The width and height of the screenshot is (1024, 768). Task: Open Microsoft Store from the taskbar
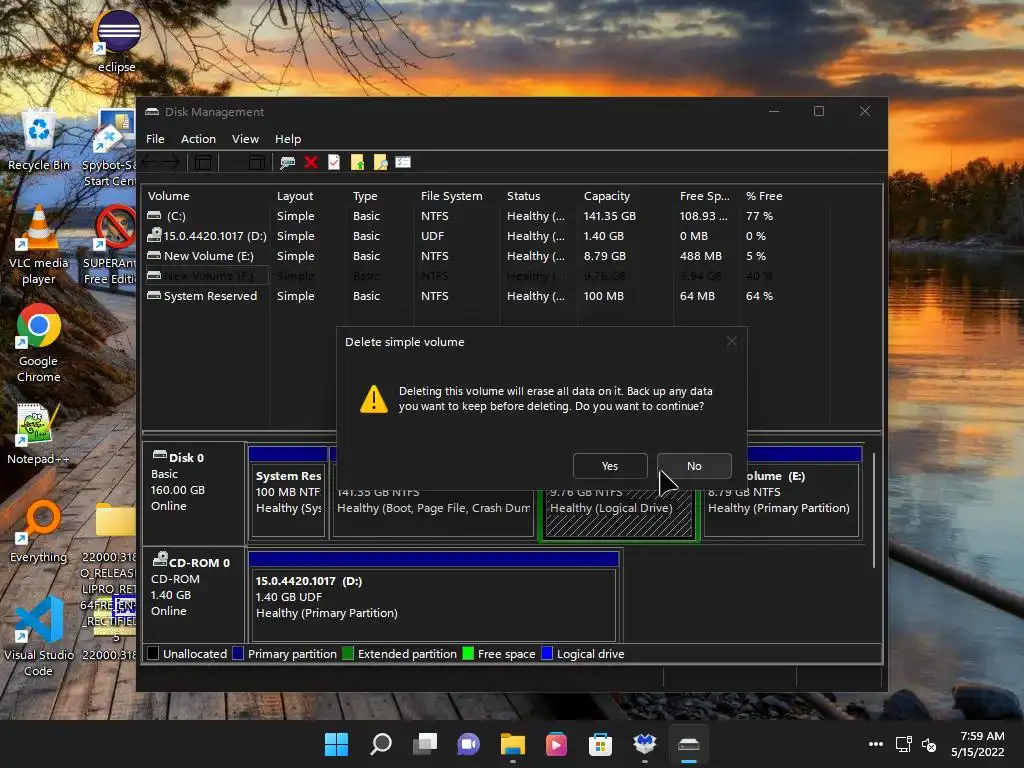tap(600, 744)
